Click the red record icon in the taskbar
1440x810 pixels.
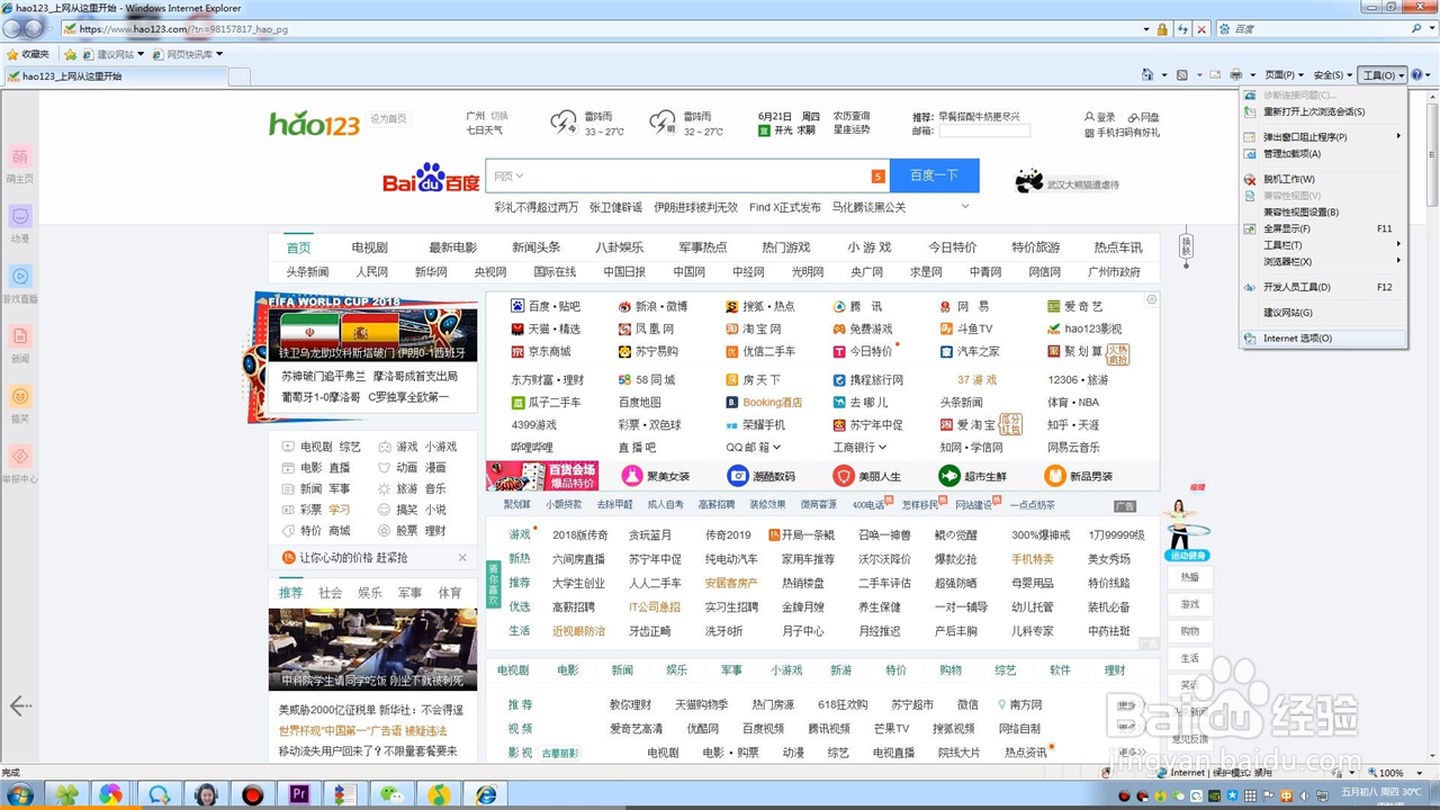pos(253,794)
